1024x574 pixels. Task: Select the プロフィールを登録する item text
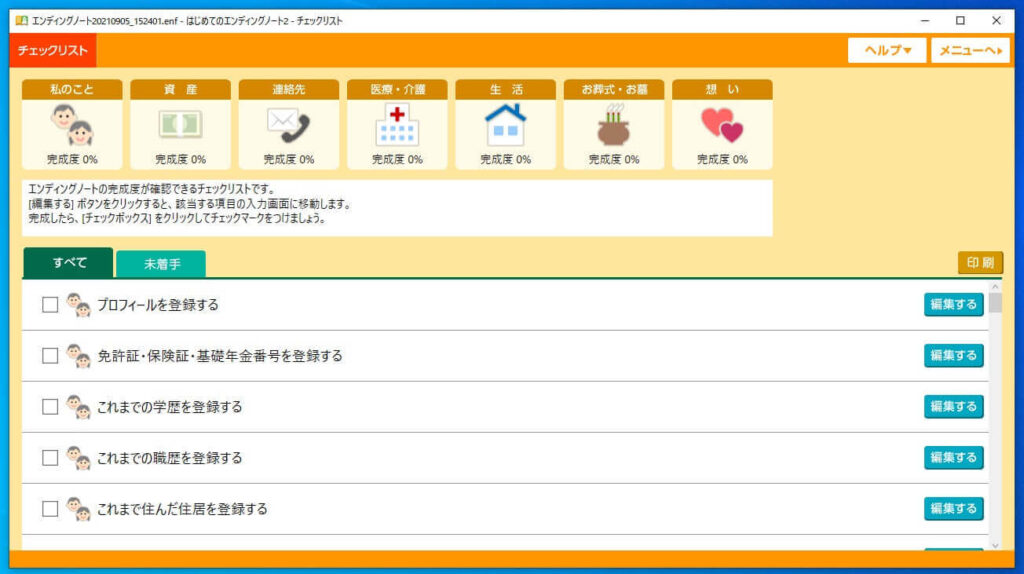[158, 305]
